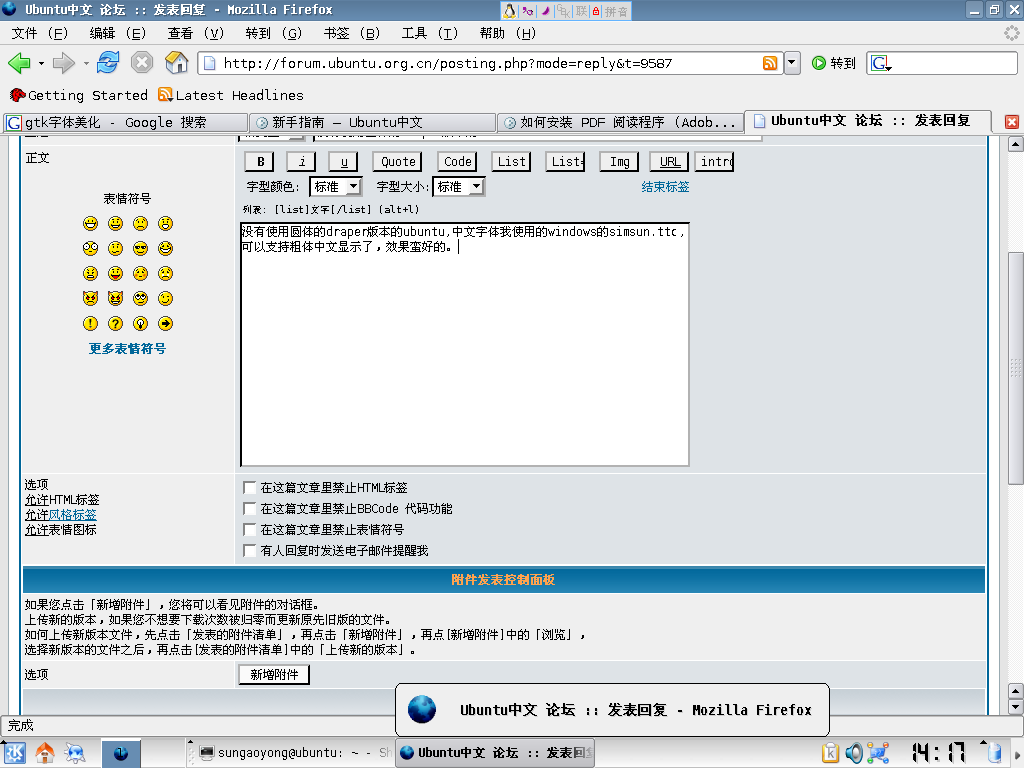
Task: Open the 更多表情符号 more smilies link
Action: point(127,349)
